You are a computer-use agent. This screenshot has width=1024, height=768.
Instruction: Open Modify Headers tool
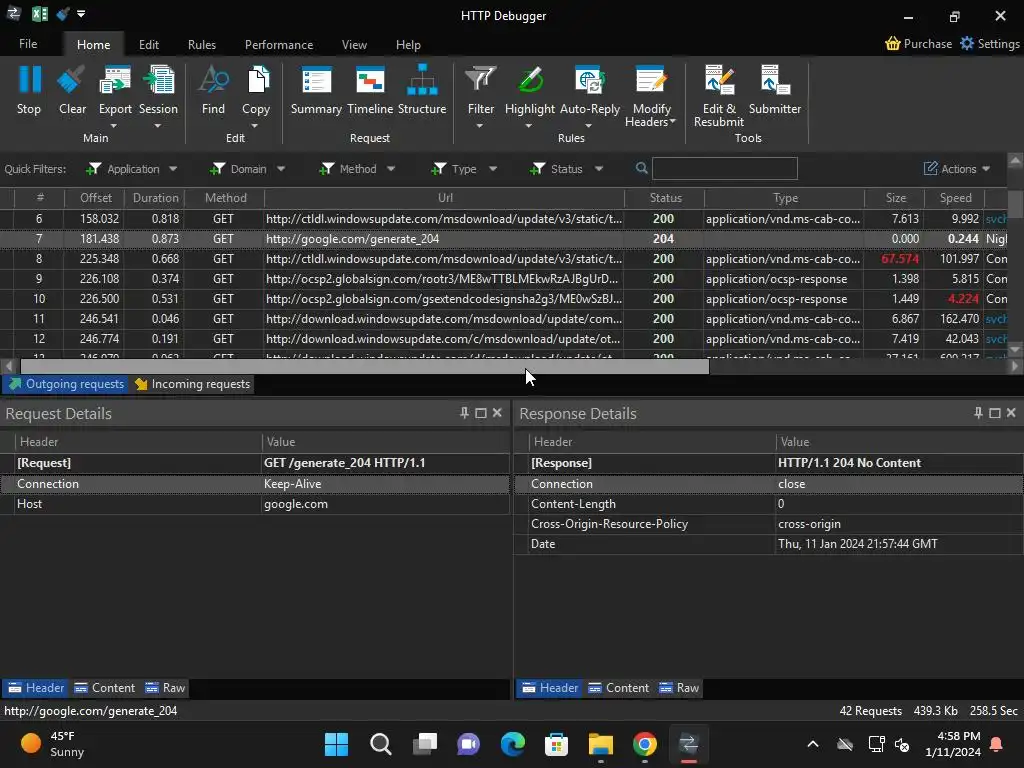(x=650, y=95)
